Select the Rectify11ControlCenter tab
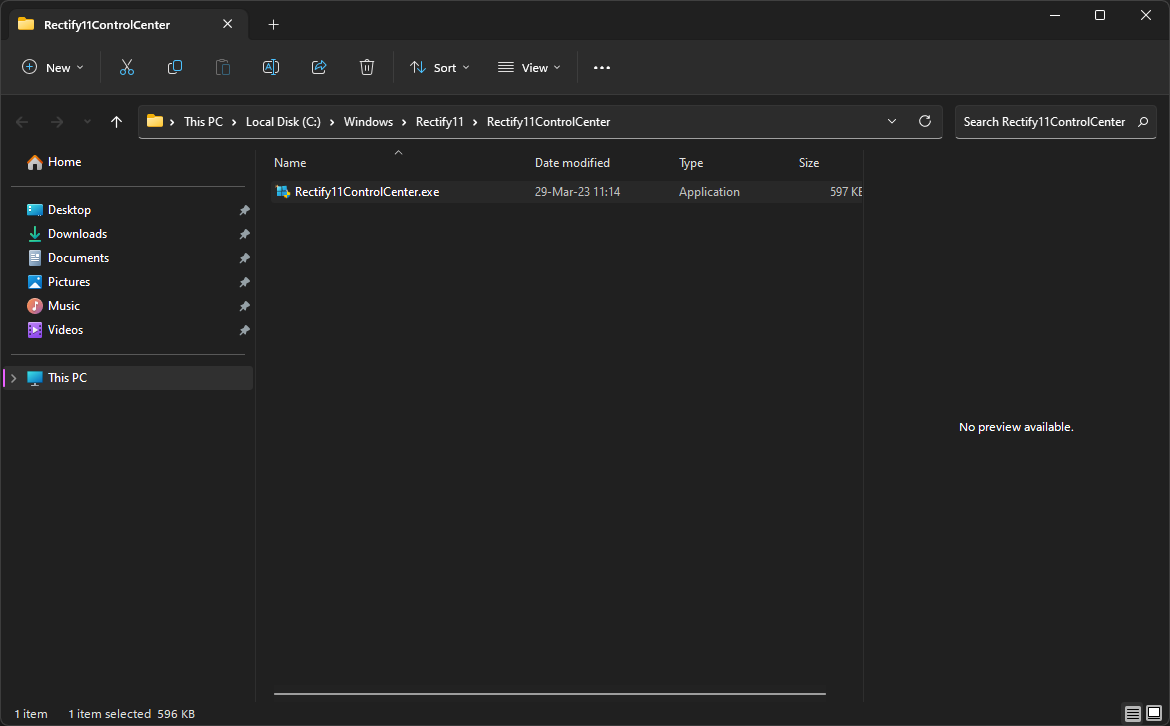The height and width of the screenshot is (726, 1170). coord(128,25)
